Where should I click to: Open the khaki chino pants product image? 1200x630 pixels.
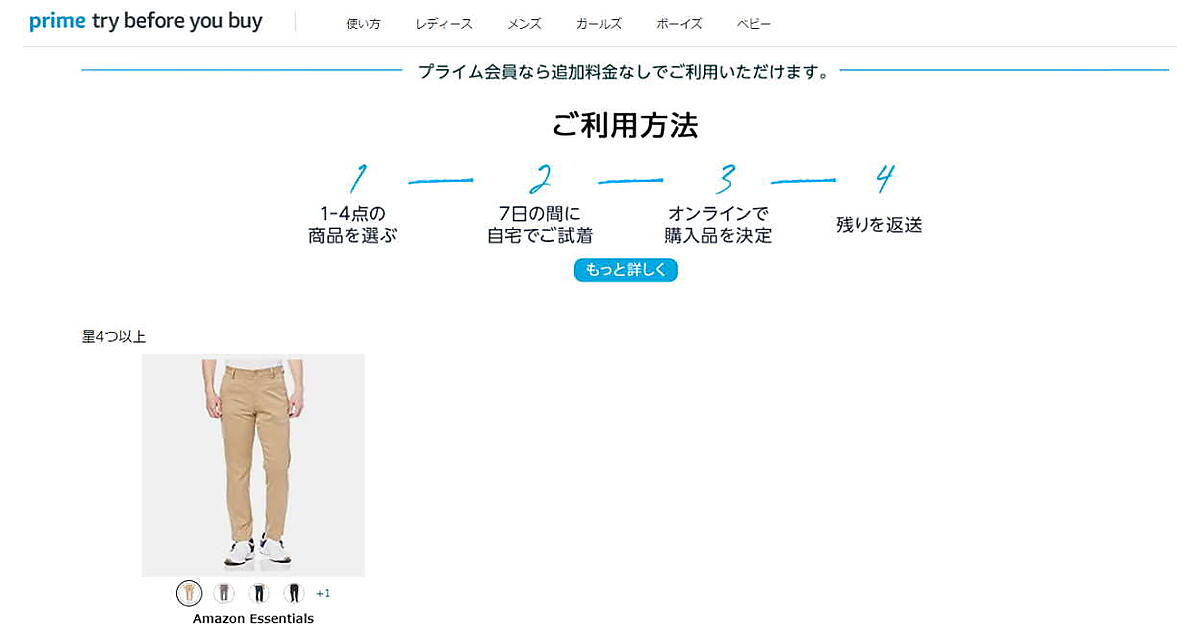[253, 465]
